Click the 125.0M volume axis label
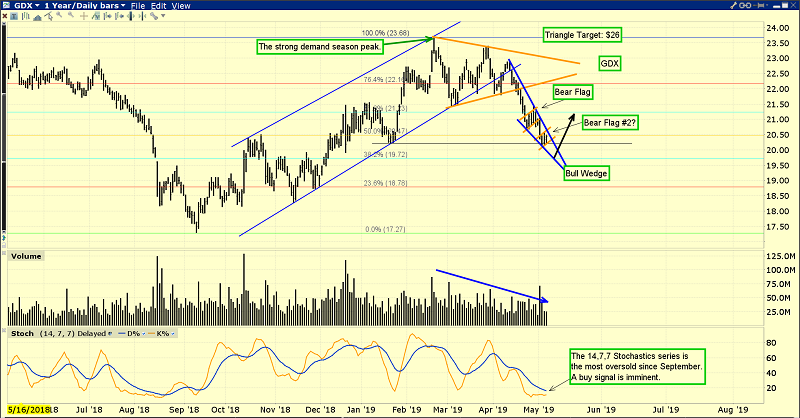The width and height of the screenshot is (800, 418). coord(781,256)
